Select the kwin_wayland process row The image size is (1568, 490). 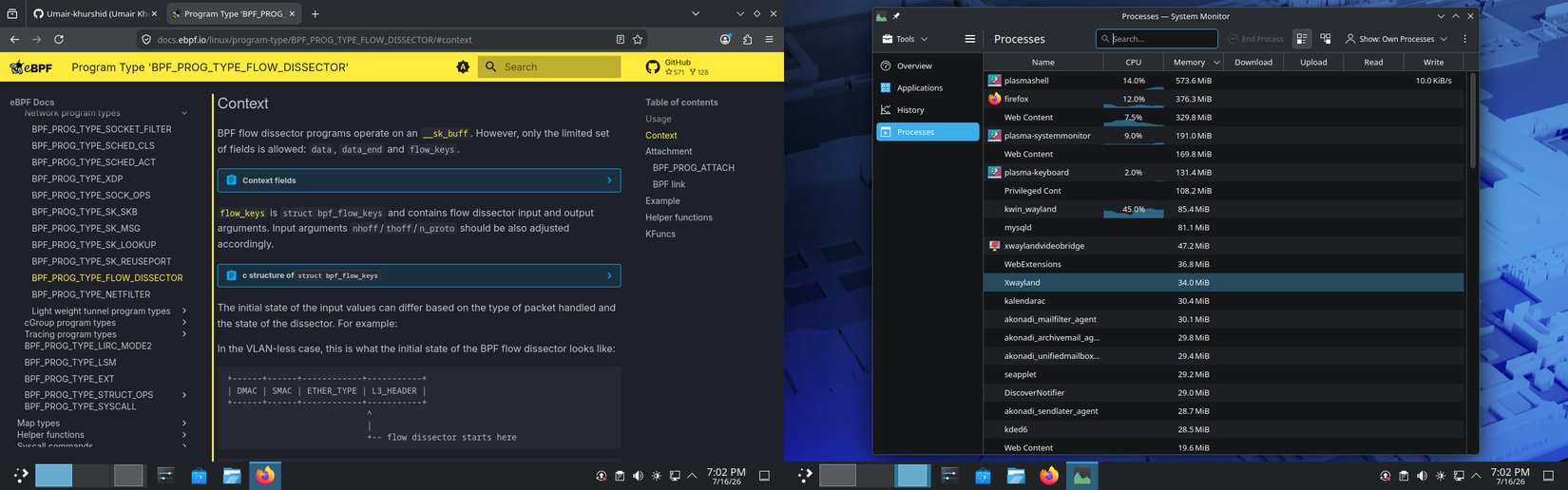click(x=1223, y=209)
